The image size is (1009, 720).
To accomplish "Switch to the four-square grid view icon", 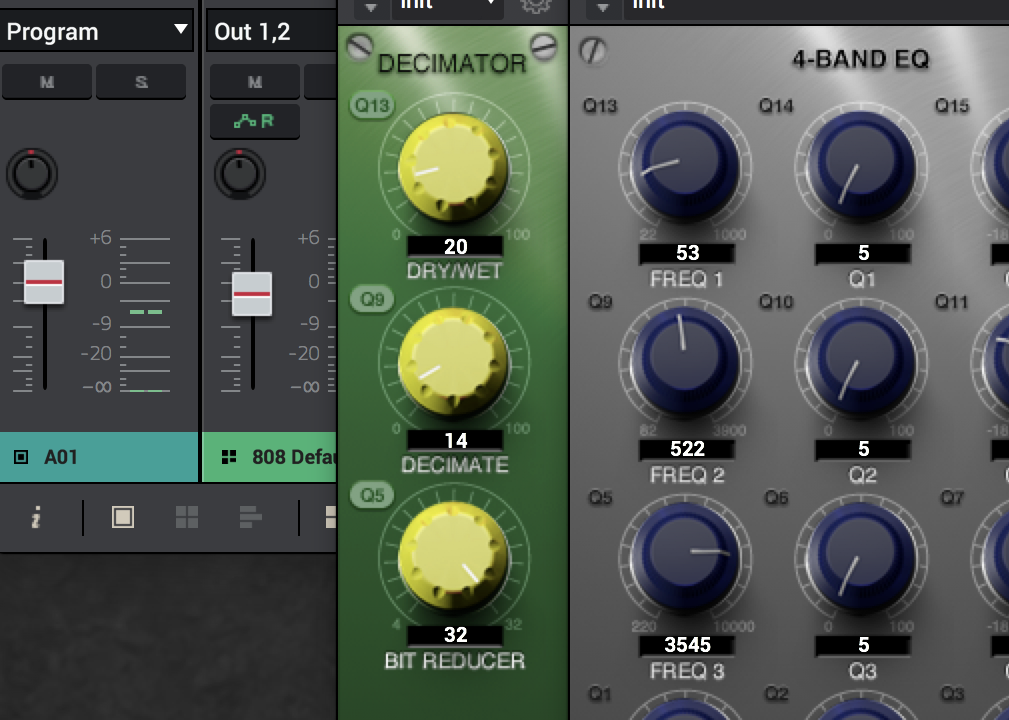I will [x=187, y=517].
